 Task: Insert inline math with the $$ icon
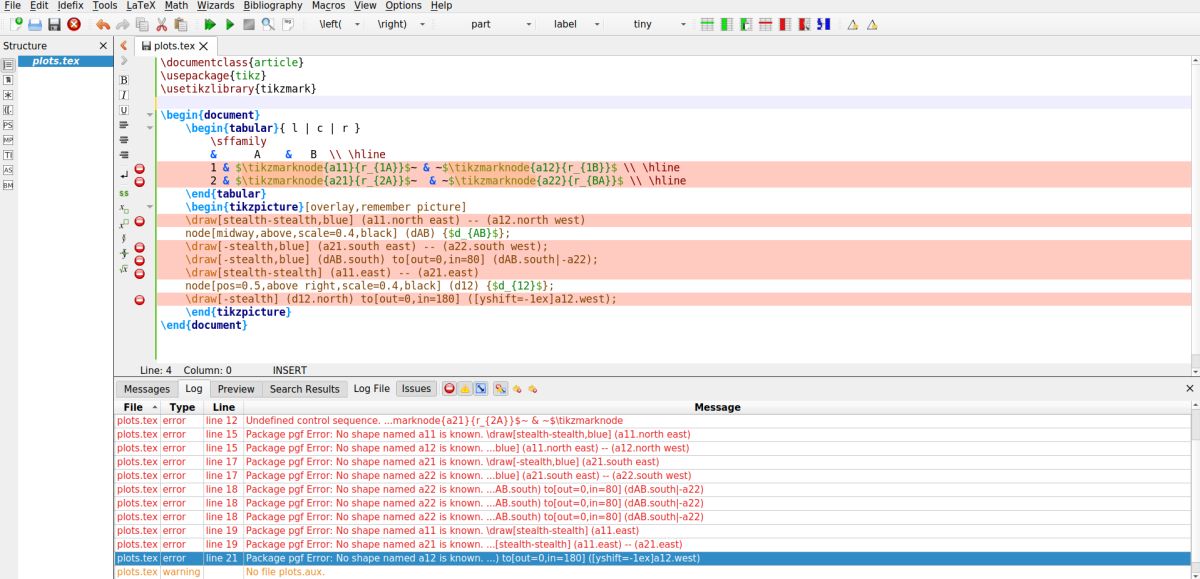(124, 192)
